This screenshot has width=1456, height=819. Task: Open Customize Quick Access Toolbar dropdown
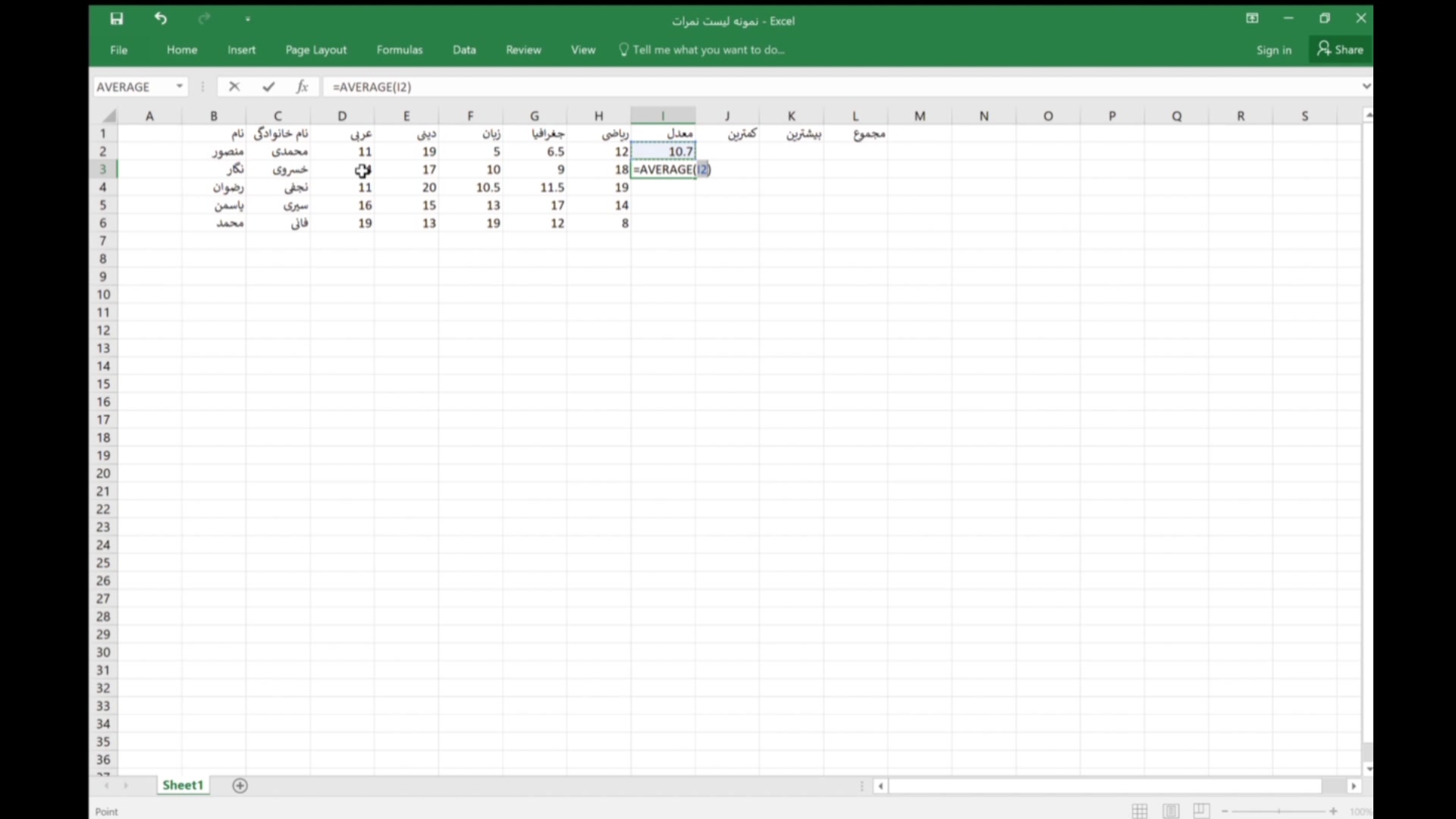(248, 20)
